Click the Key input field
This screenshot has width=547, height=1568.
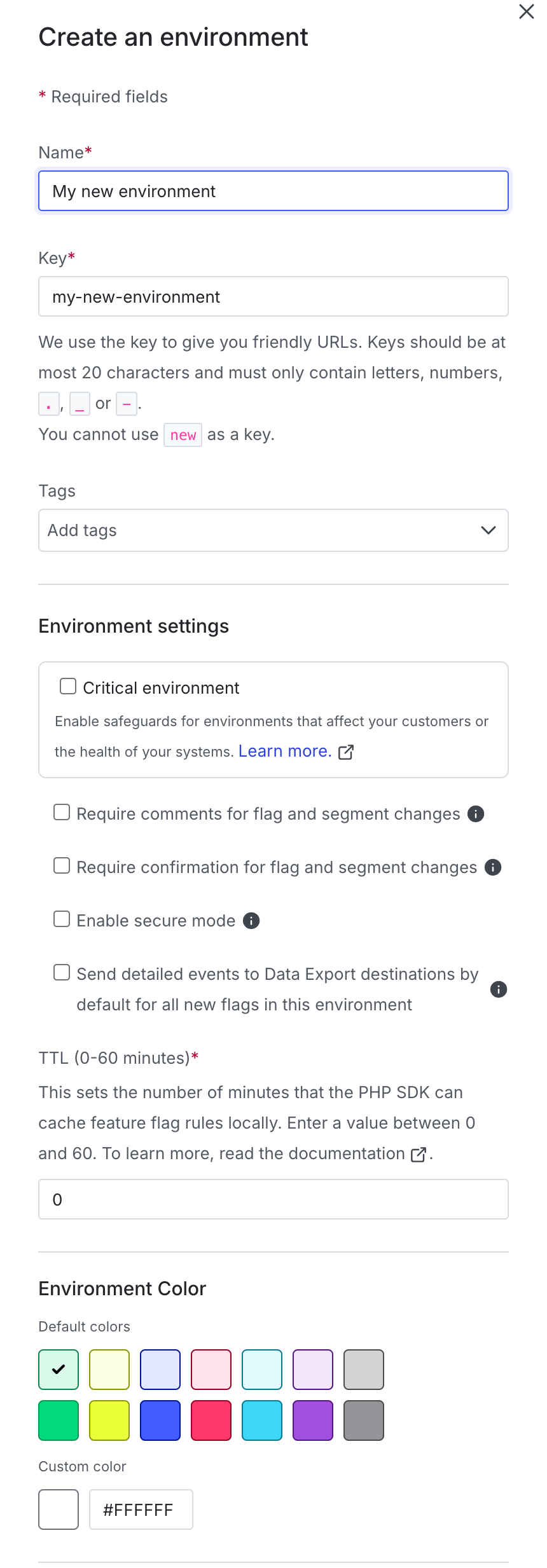(273, 296)
